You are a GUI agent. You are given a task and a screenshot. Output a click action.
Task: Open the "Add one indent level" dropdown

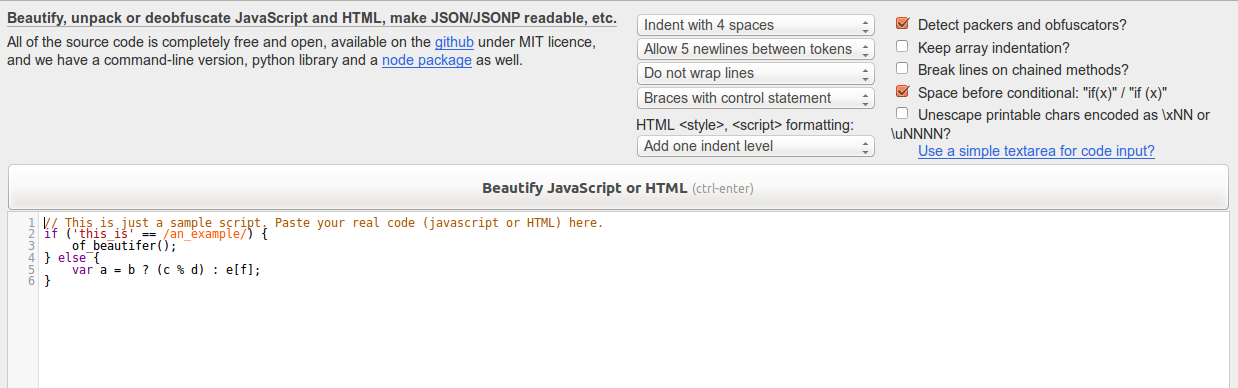tap(755, 146)
